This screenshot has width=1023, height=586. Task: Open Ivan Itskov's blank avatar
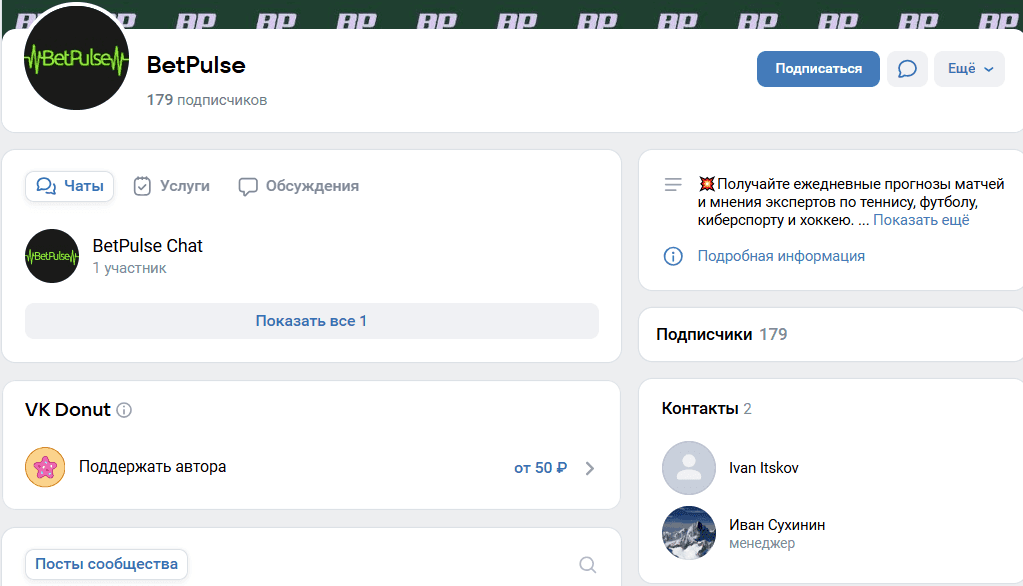point(689,468)
